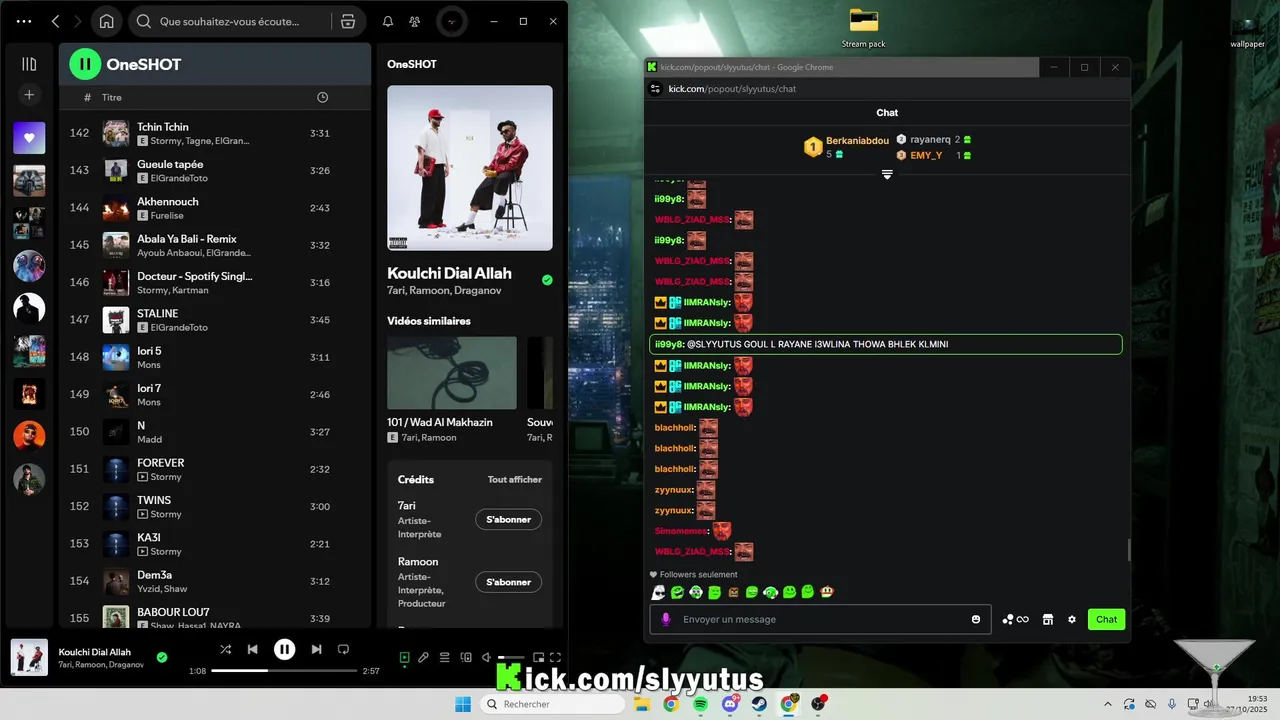Open Spotify mini player
This screenshot has height=720, width=1280.
(x=538, y=657)
